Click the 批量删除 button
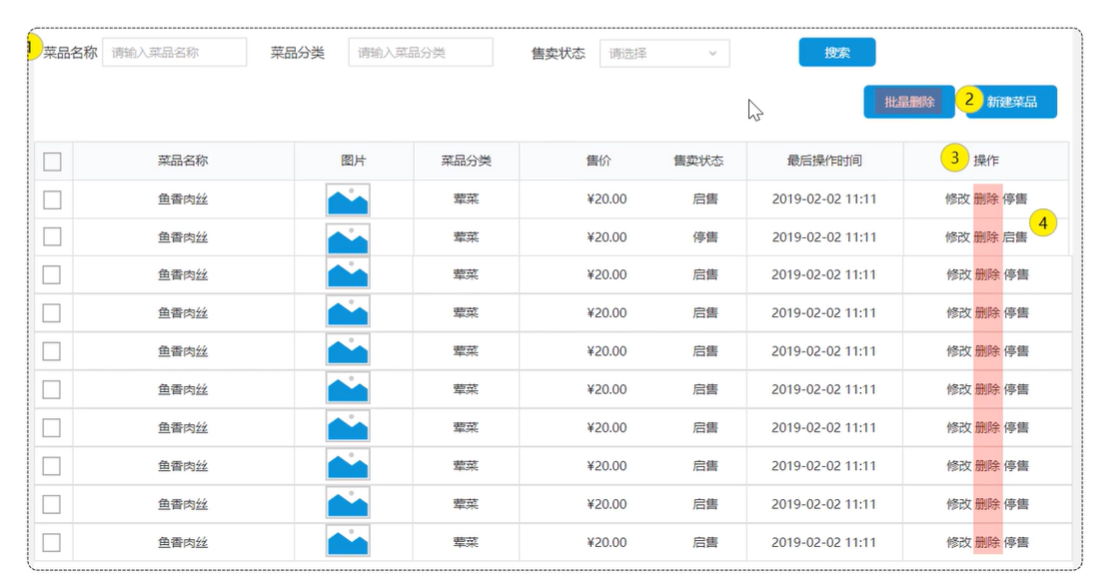This screenshot has width=1105, height=577. coord(909,102)
